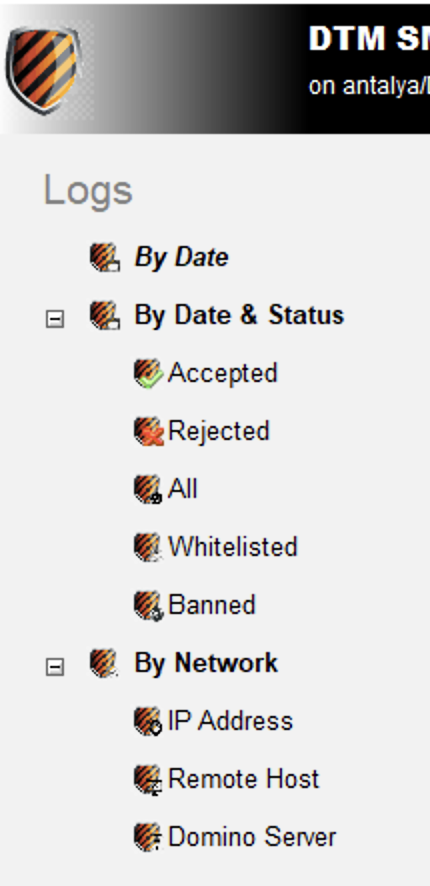
Task: Show the Whitelisted logs
Action: (x=233, y=547)
